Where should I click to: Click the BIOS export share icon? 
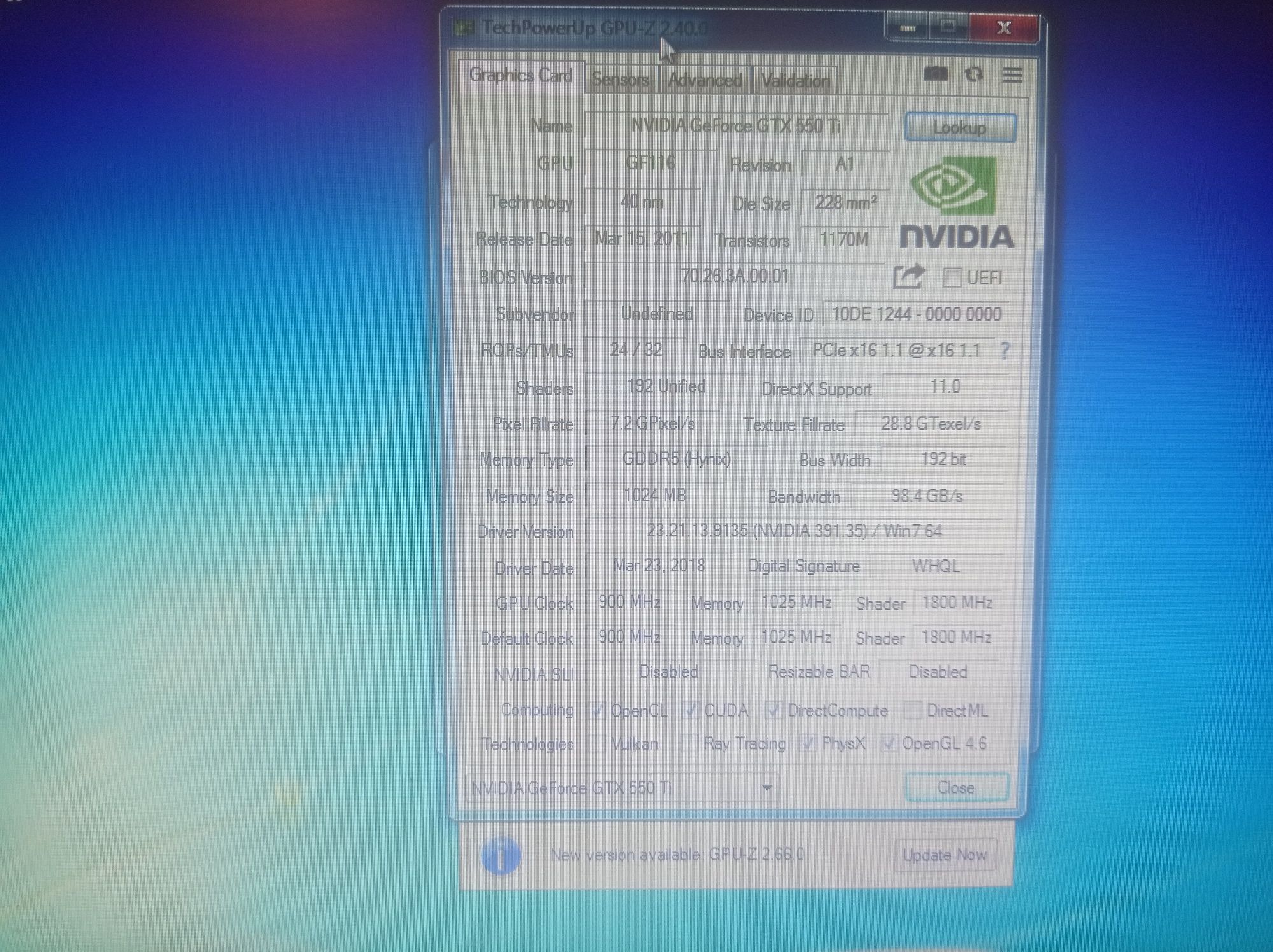[x=908, y=277]
